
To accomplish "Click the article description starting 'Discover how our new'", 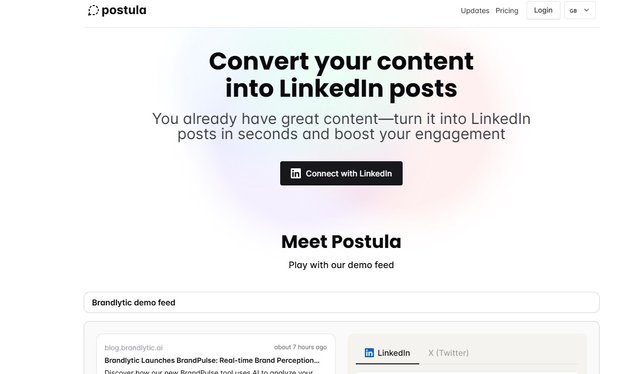I will [x=209, y=372].
